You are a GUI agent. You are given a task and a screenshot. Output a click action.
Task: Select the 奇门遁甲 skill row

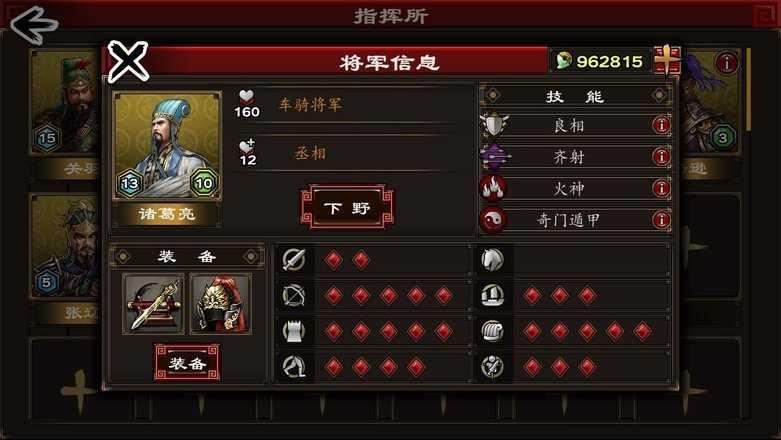click(x=575, y=220)
